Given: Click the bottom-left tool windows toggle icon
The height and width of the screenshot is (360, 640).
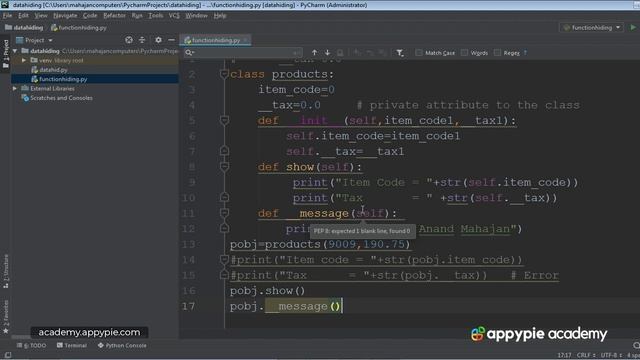Looking at the screenshot, I should [x=7, y=356].
